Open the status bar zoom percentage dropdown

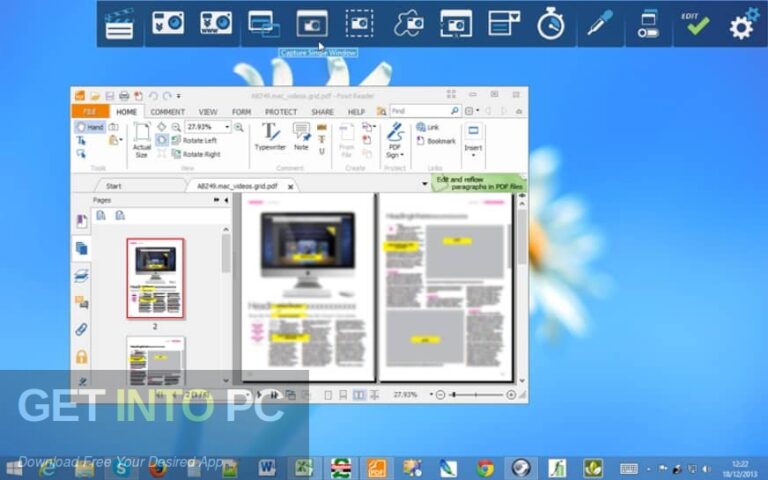click(x=432, y=394)
